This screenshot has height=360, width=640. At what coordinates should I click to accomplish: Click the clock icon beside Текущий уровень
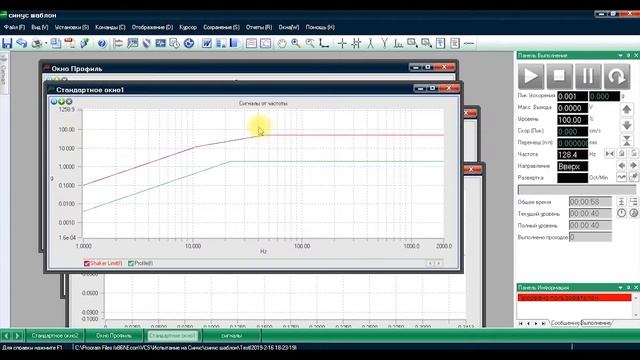621,213
